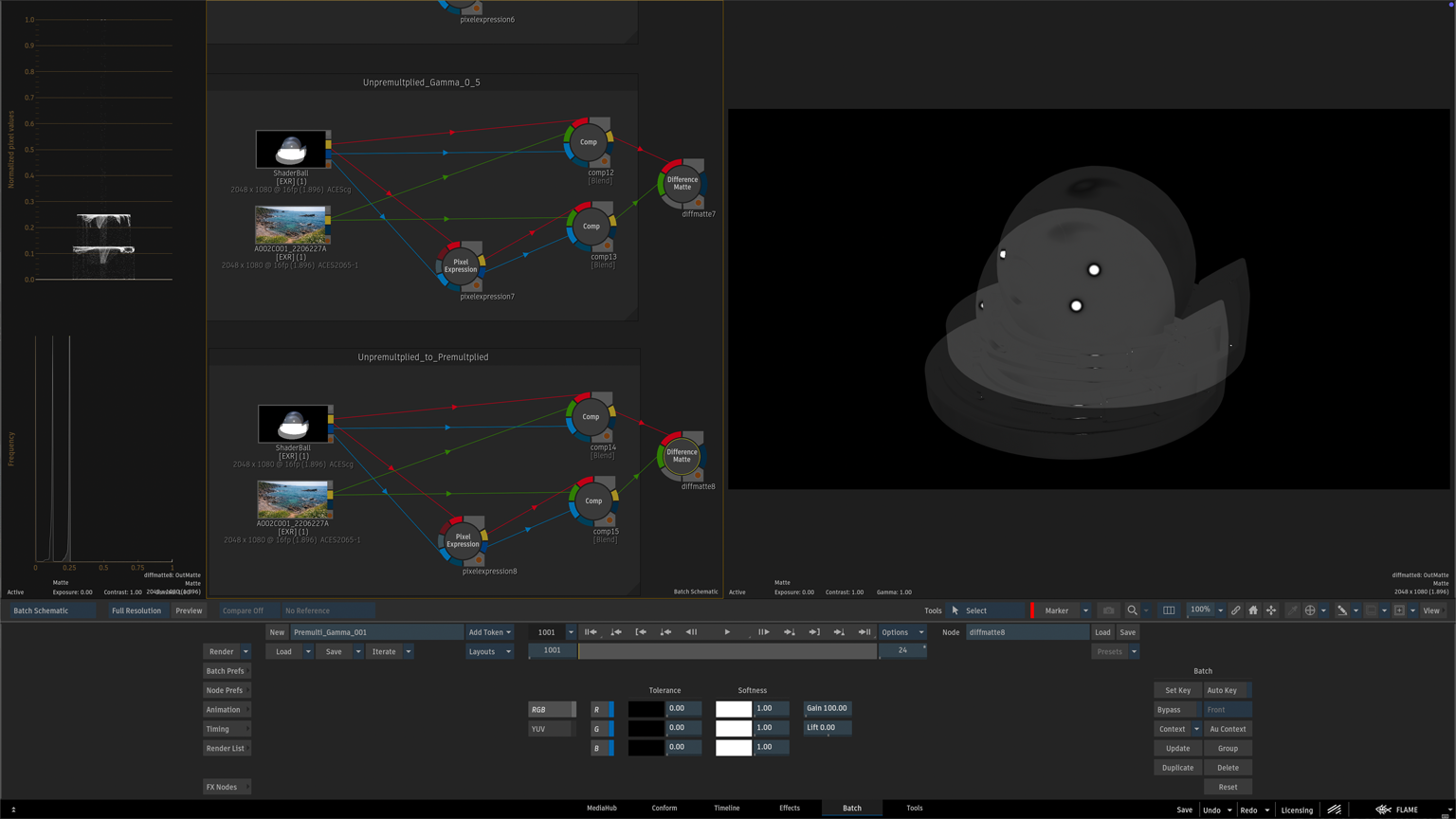Open the Compare Off dropdown
1456x819 pixels.
coord(249,610)
